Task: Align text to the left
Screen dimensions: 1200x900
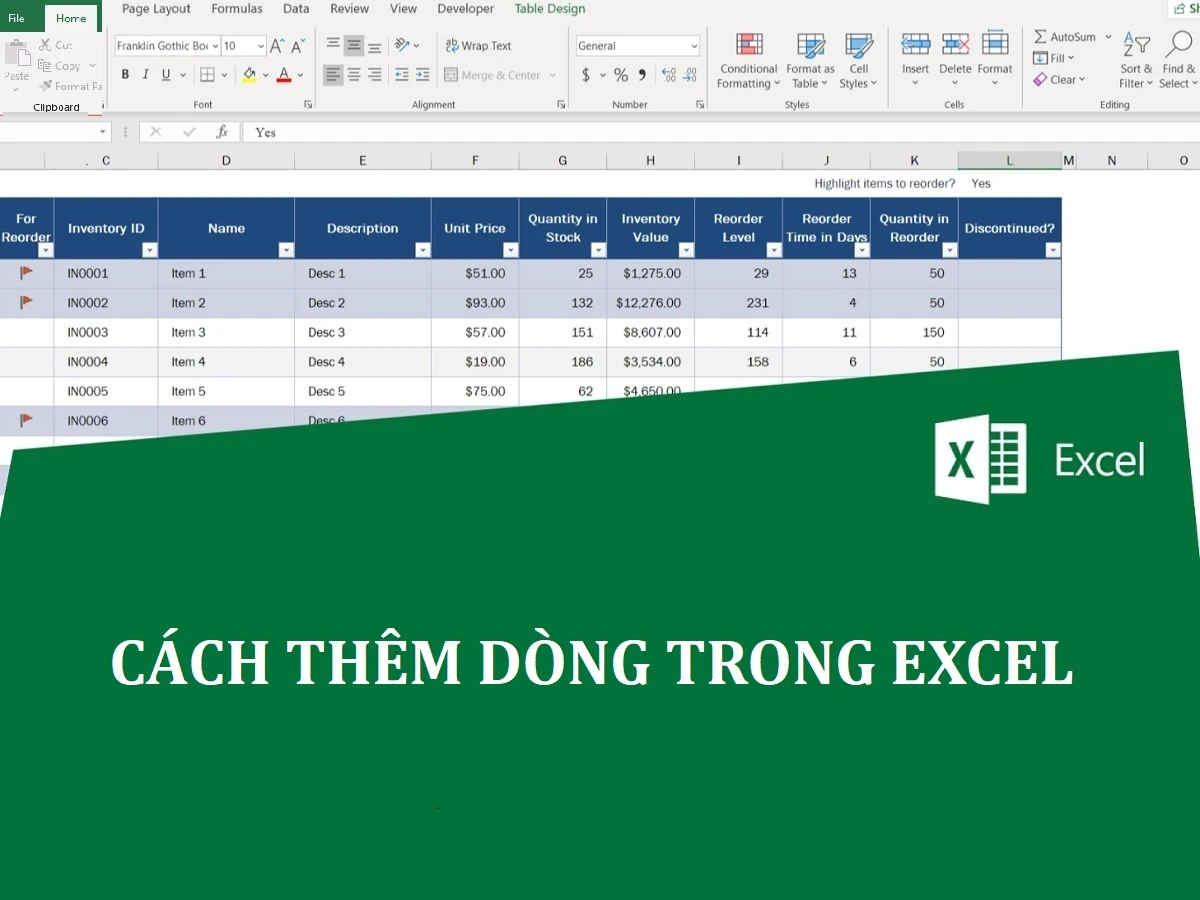Action: point(333,75)
